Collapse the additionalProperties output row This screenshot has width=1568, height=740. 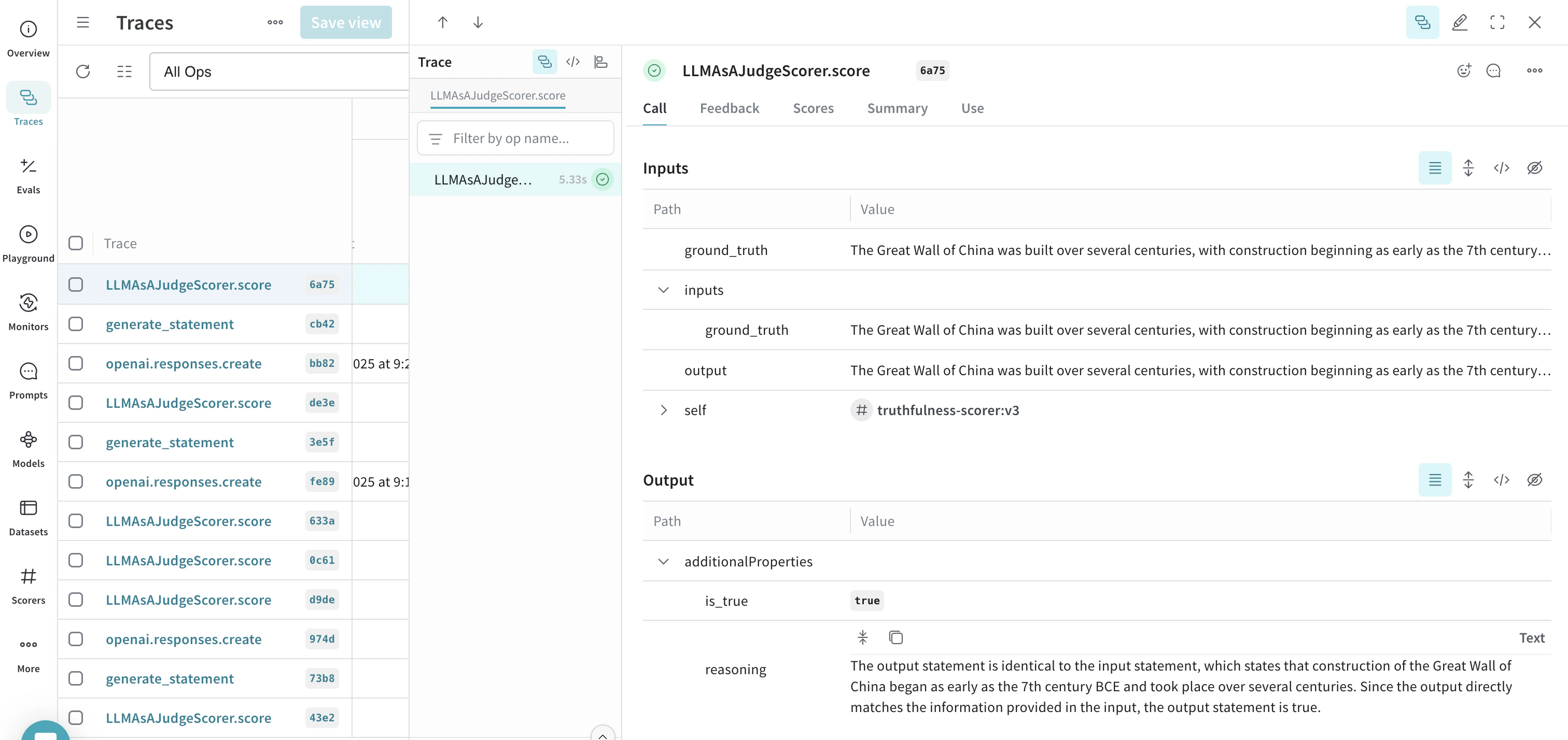(x=664, y=561)
